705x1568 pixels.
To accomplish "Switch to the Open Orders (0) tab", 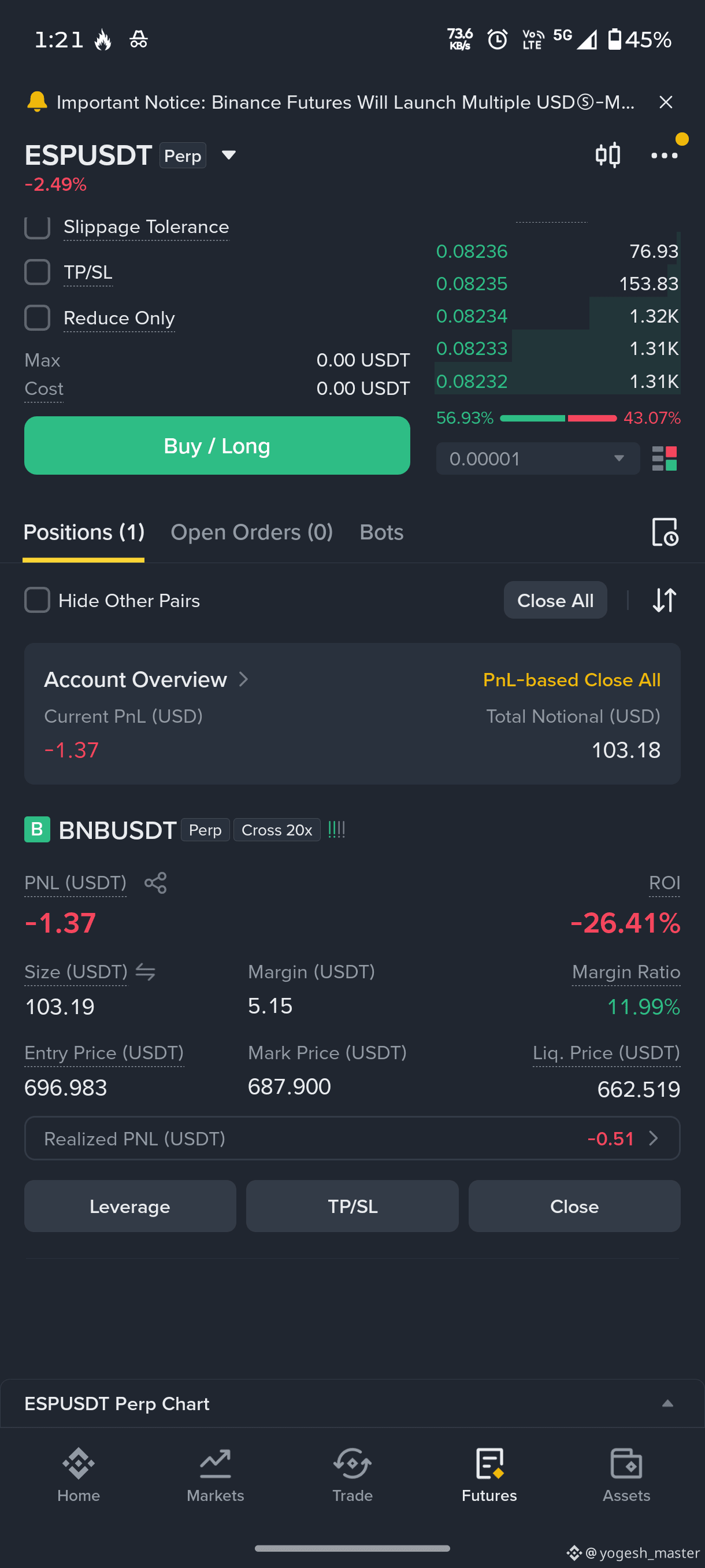I will pyautogui.click(x=252, y=532).
